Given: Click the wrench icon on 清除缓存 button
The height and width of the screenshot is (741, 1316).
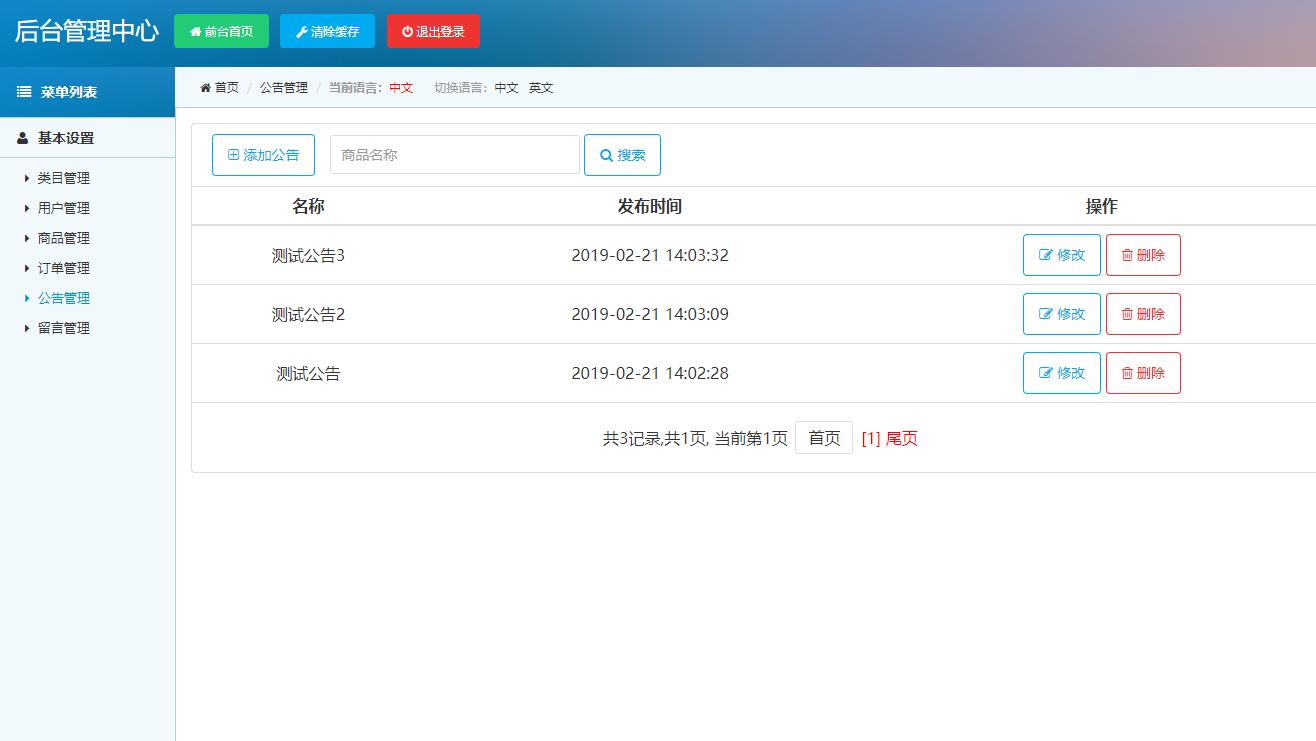Looking at the screenshot, I should (x=301, y=31).
